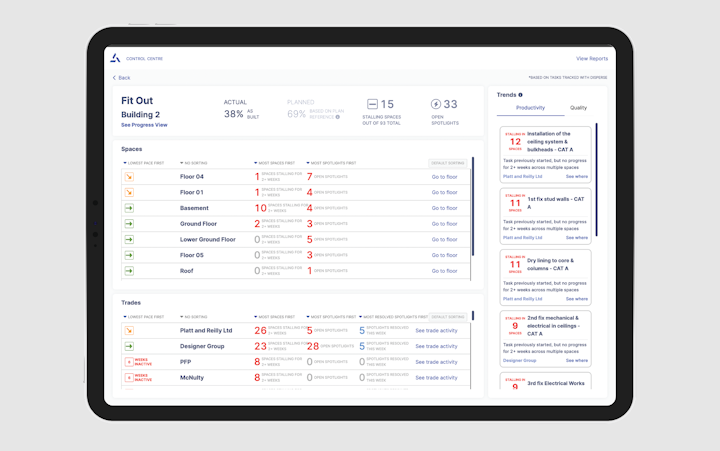Open the View Reports link
720x451 pixels.
(x=591, y=58)
